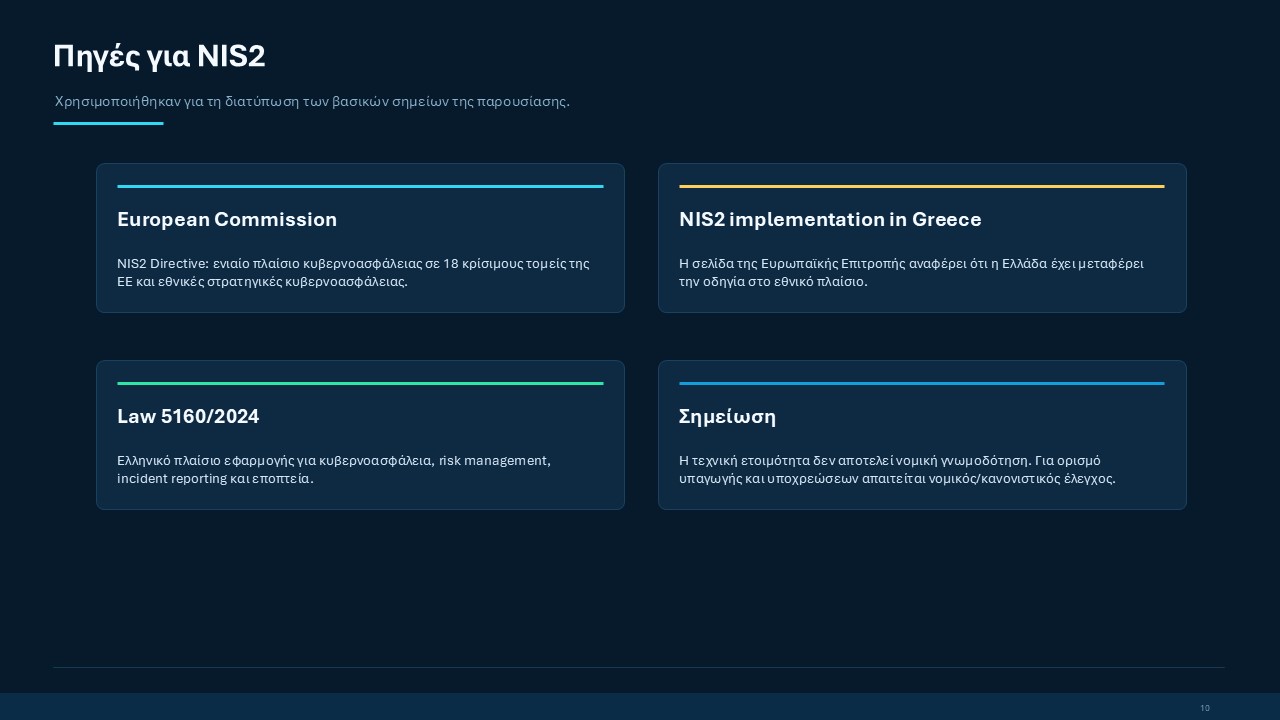Select text starting 'Η σελίδα της Ευρωπαϊκής Επιτροπής'
The height and width of the screenshot is (720, 1280).
click(911, 272)
